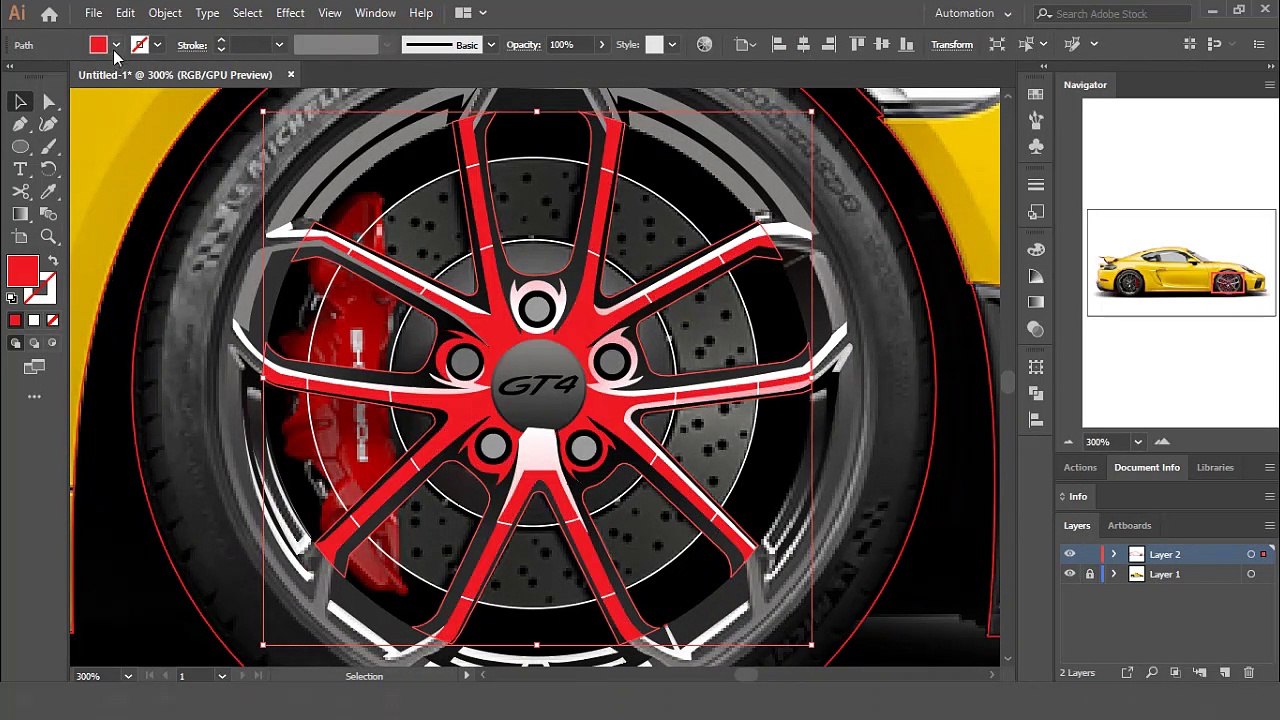Click Vertical Align Top icon
This screenshot has height=720, width=1280.
(x=857, y=44)
